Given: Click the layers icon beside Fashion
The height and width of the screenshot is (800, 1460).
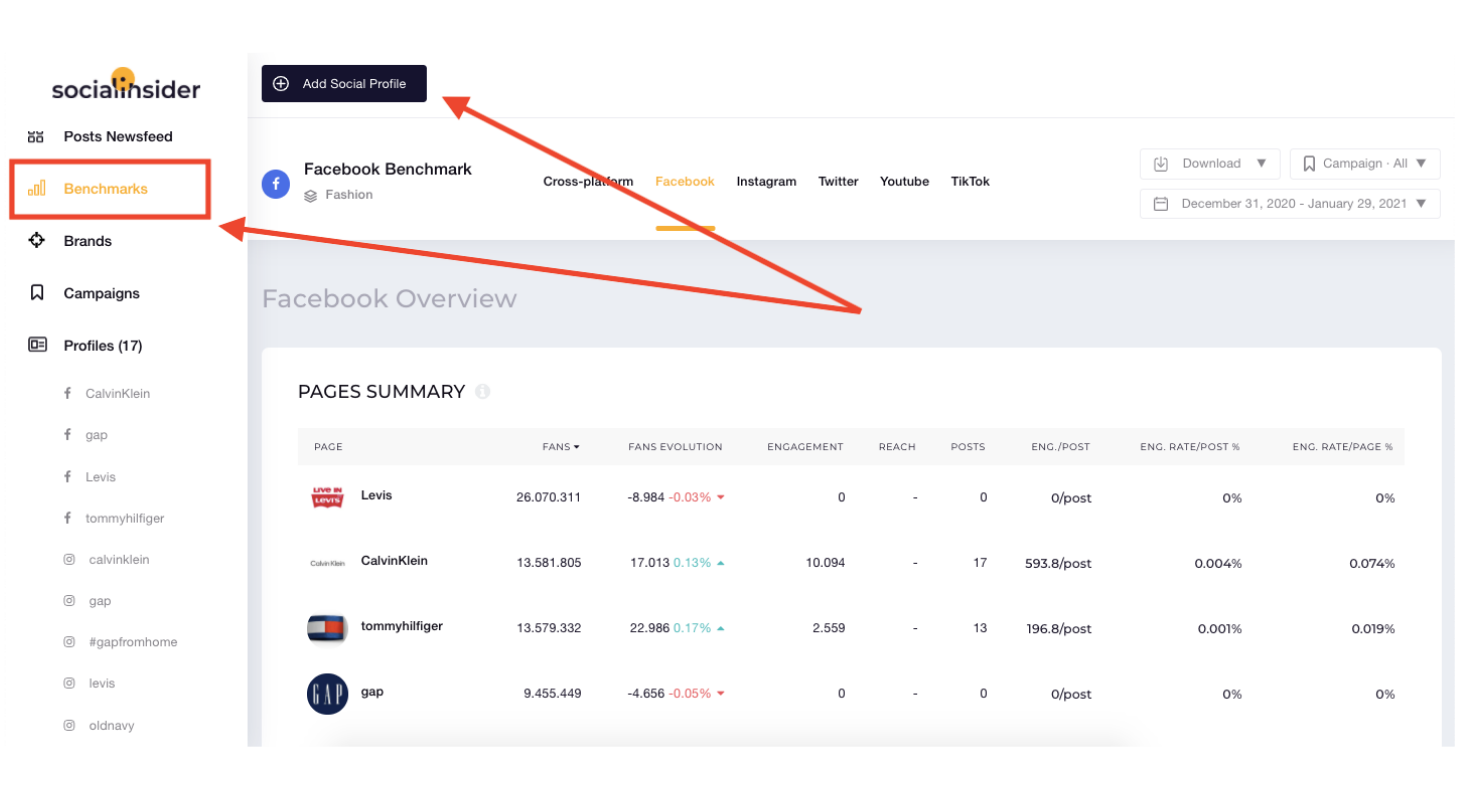Looking at the screenshot, I should pos(311,195).
